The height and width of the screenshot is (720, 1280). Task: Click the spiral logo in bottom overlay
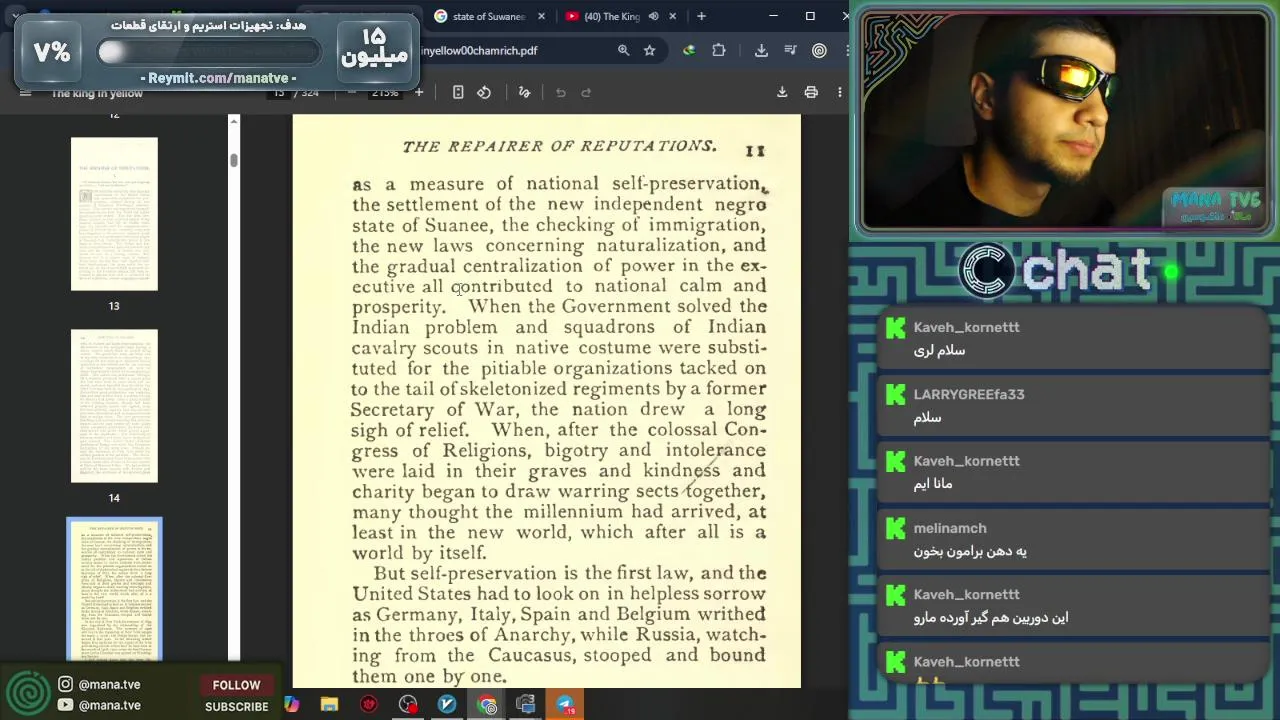(28, 694)
